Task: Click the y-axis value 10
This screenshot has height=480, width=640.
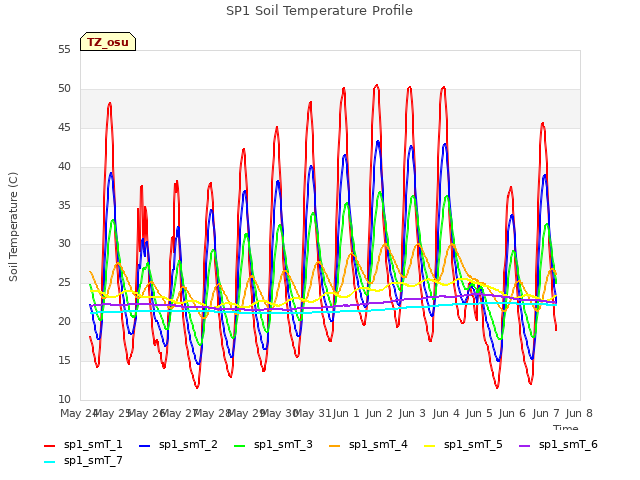Action: click(64, 399)
